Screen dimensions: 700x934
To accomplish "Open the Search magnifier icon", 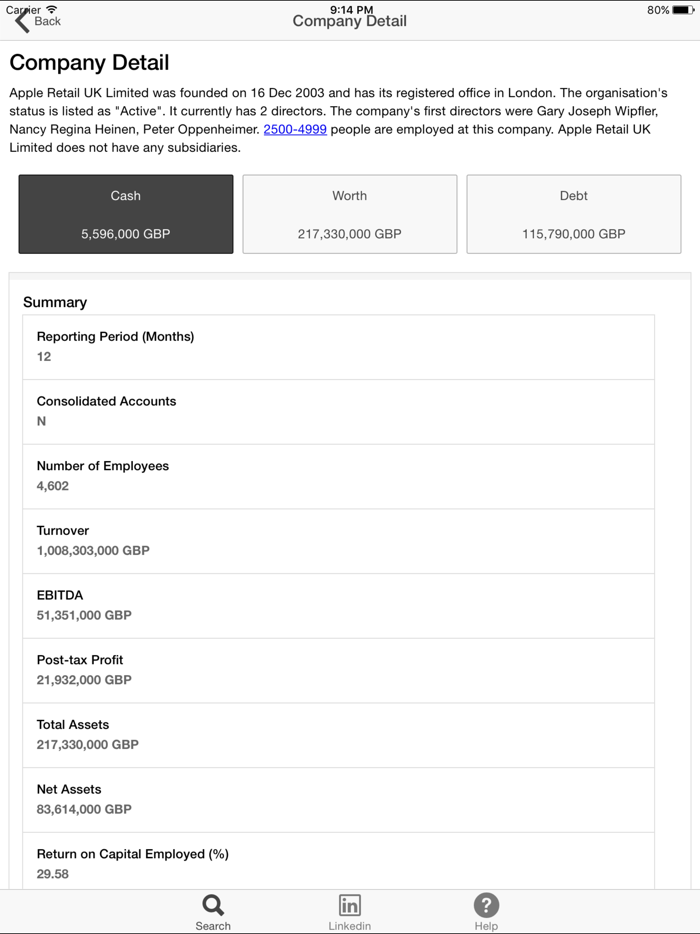I will coord(213,905).
